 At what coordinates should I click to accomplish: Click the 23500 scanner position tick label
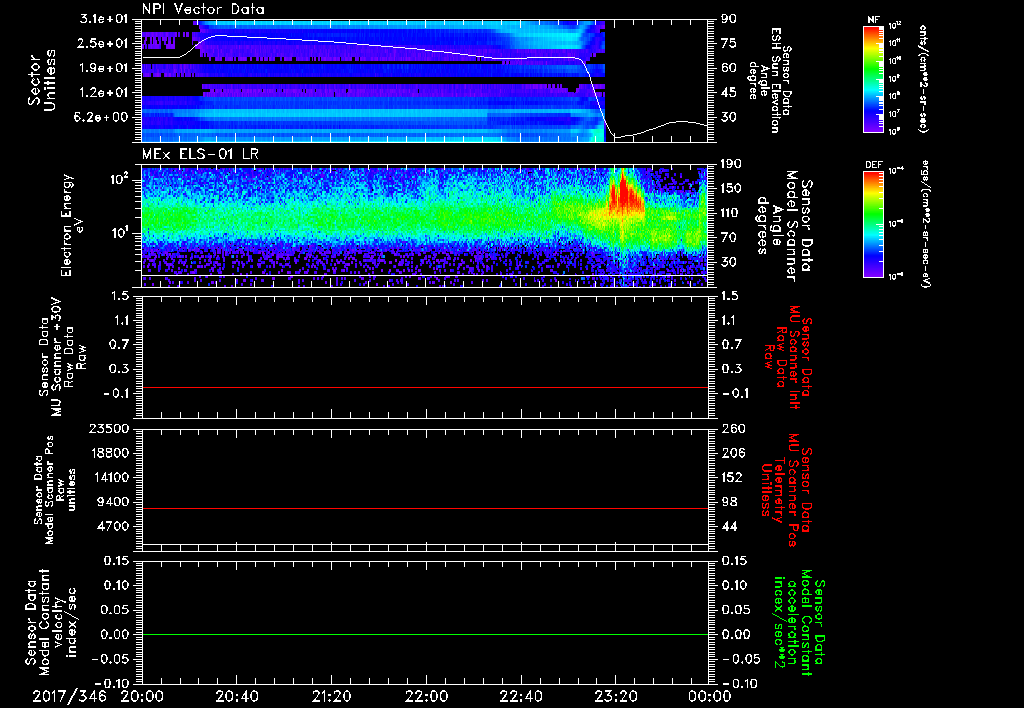click(x=108, y=428)
